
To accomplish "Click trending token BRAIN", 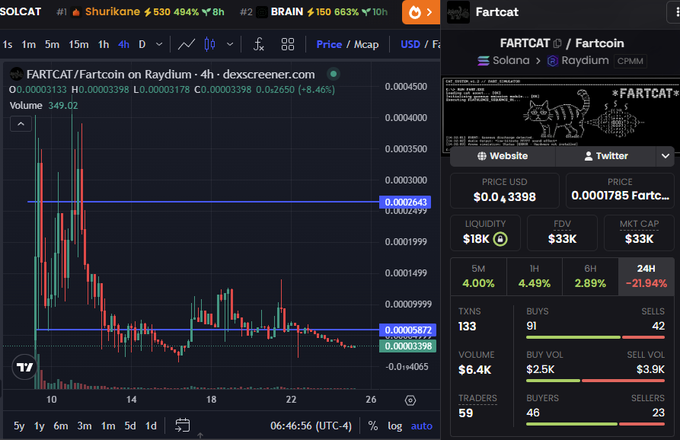I will point(287,12).
